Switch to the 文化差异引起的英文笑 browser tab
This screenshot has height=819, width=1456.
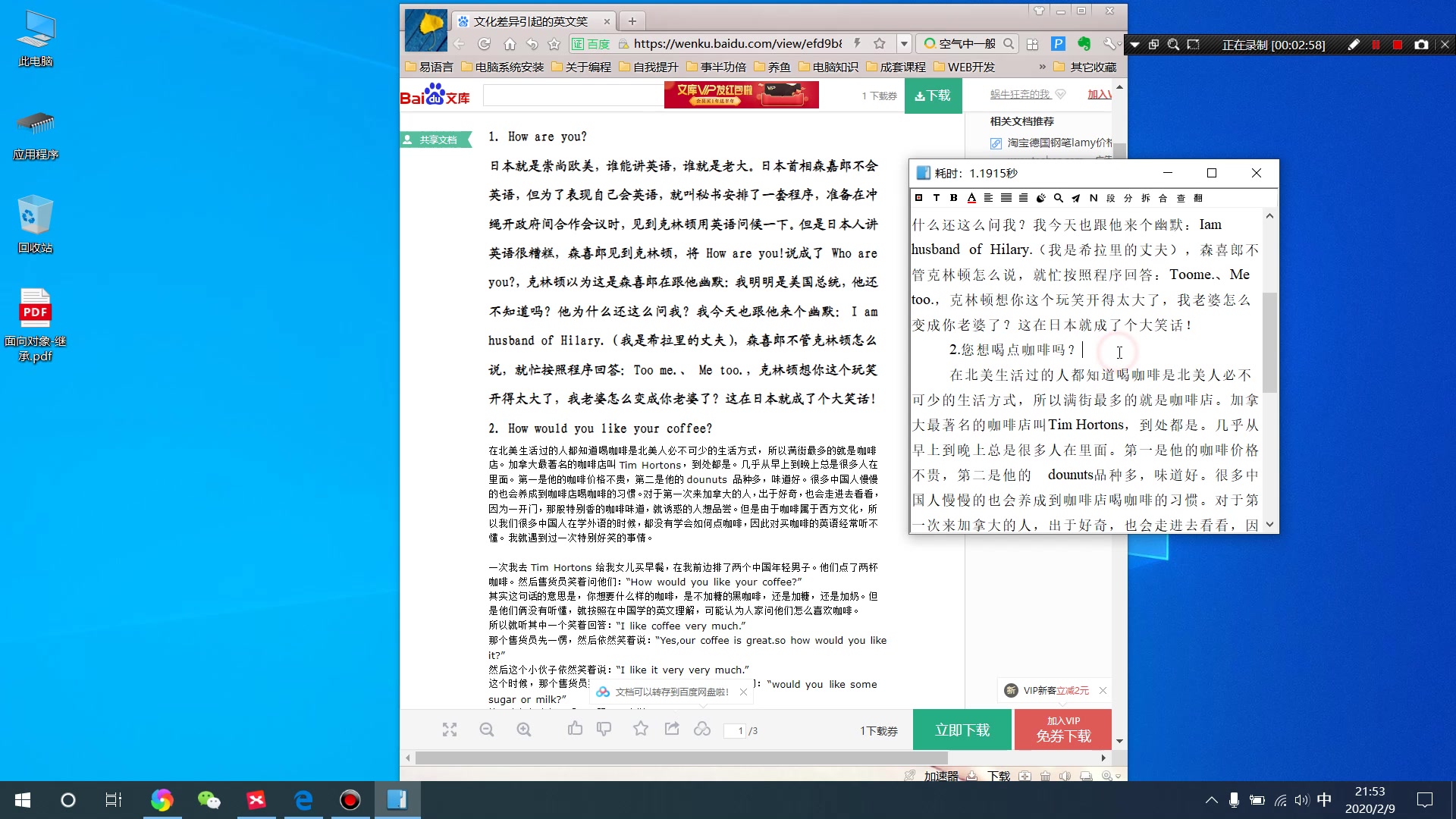point(531,20)
